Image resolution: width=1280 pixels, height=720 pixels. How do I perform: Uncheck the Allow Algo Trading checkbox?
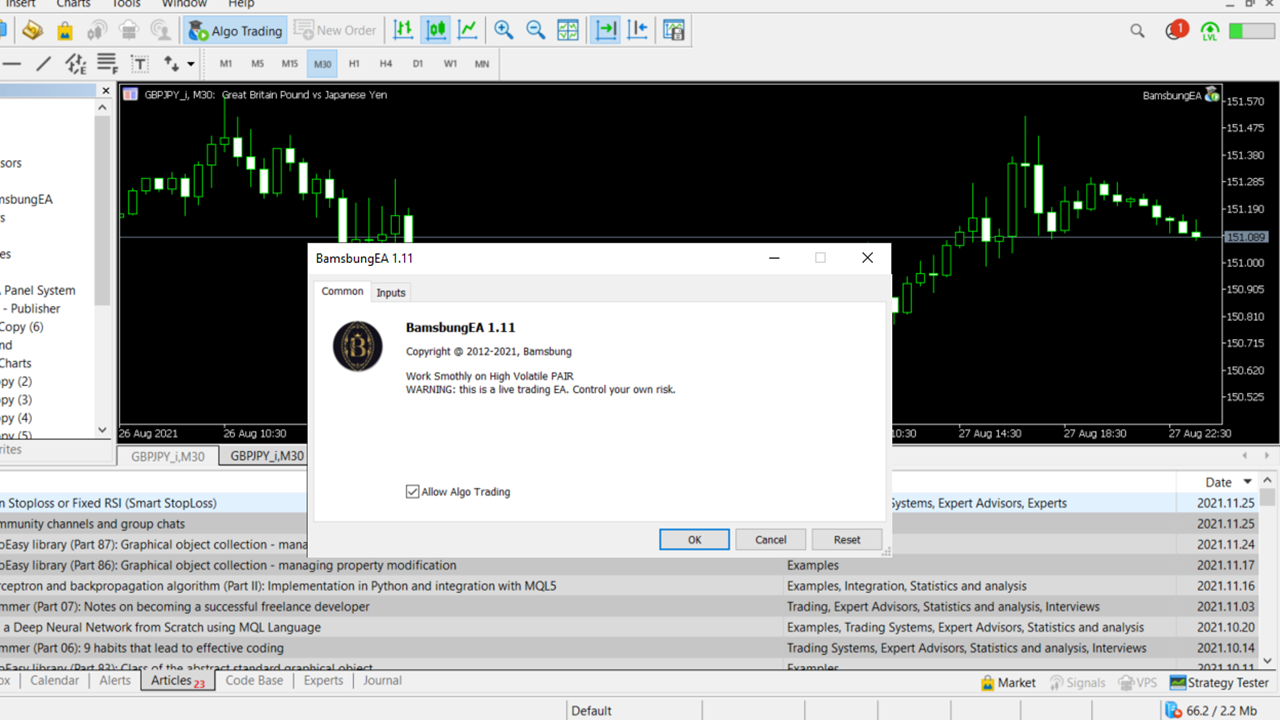click(x=413, y=492)
